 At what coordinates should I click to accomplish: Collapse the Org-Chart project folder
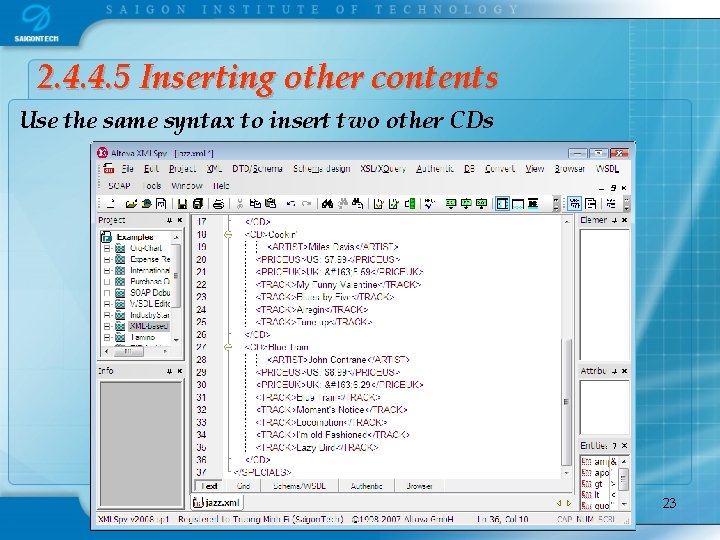[x=107, y=248]
